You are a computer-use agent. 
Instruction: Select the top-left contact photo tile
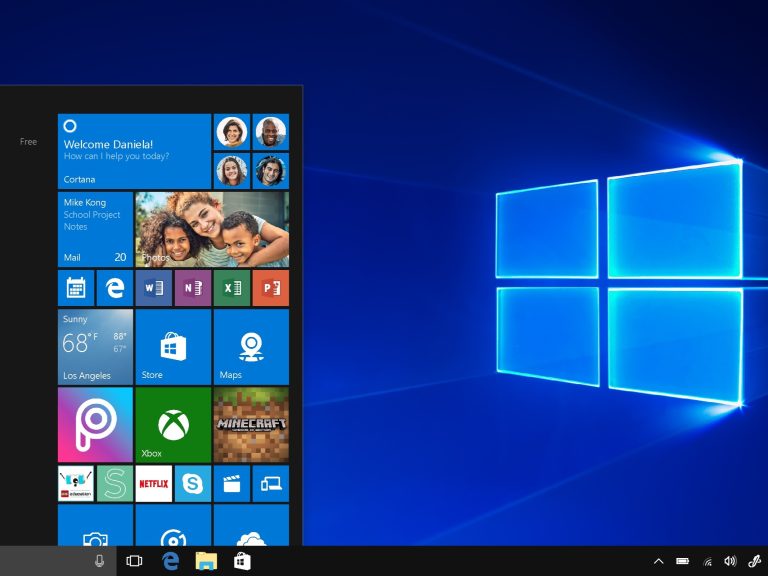coord(232,132)
